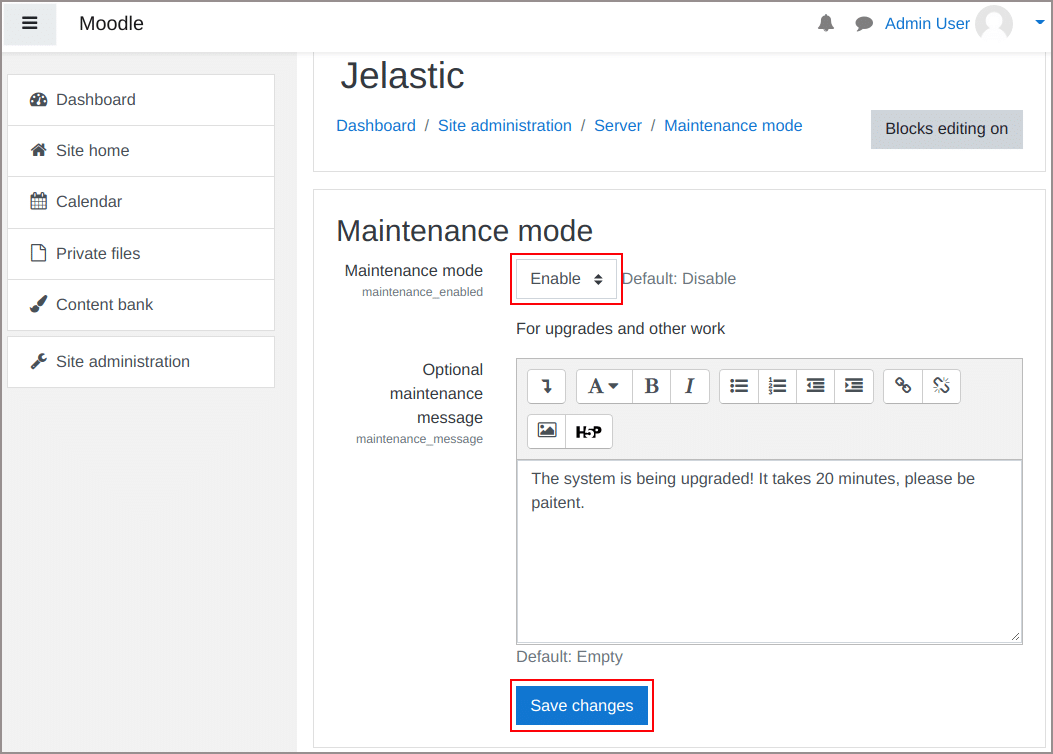
Task: Click the 'For upgrades and other work' text
Action: pos(621,329)
